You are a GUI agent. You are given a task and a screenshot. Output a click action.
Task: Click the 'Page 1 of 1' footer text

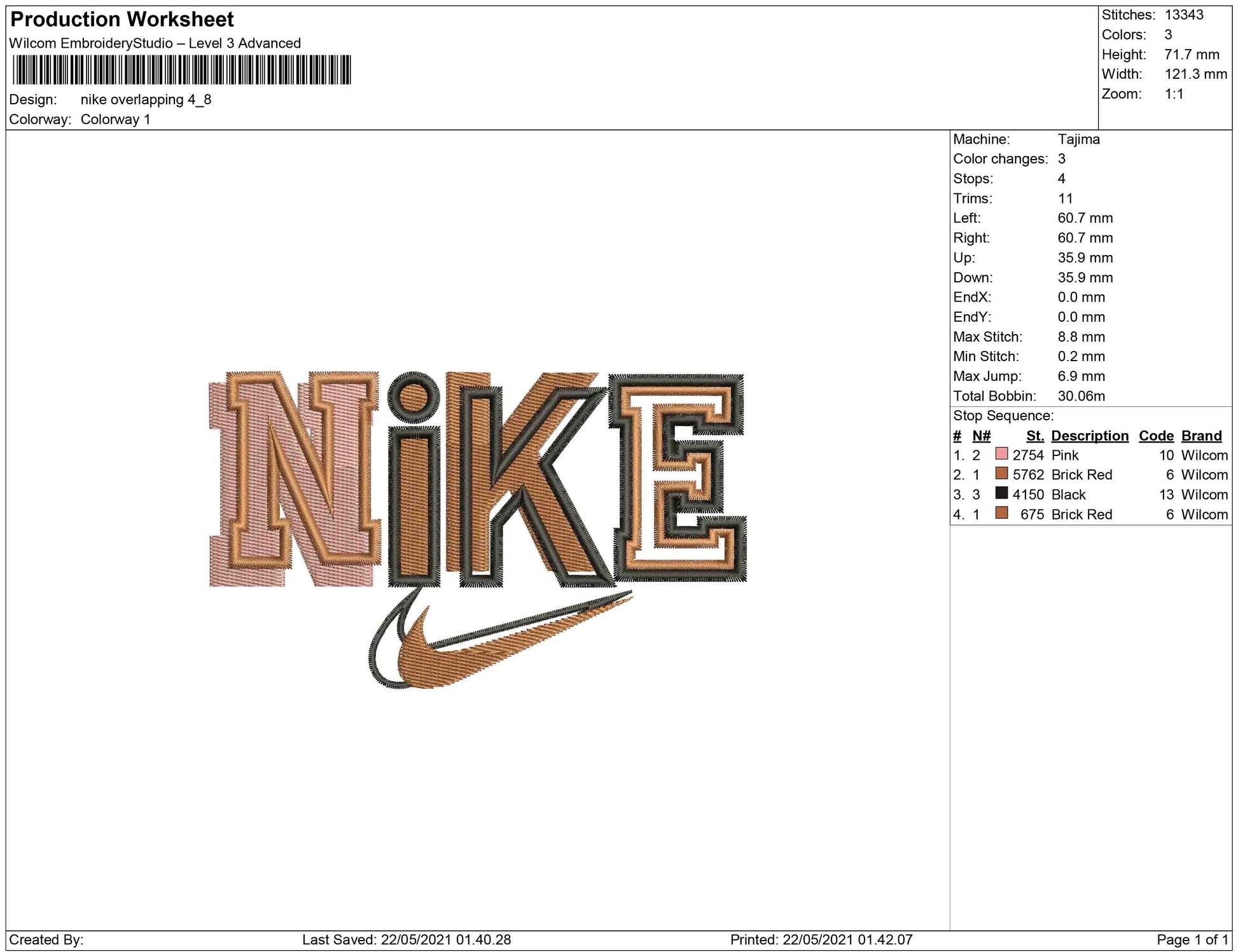(x=1192, y=940)
